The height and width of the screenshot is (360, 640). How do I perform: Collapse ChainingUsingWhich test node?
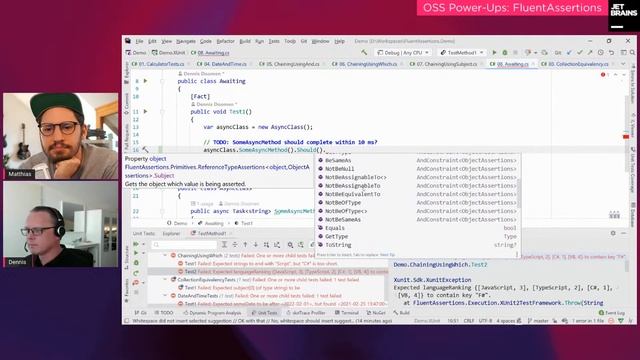(165, 256)
